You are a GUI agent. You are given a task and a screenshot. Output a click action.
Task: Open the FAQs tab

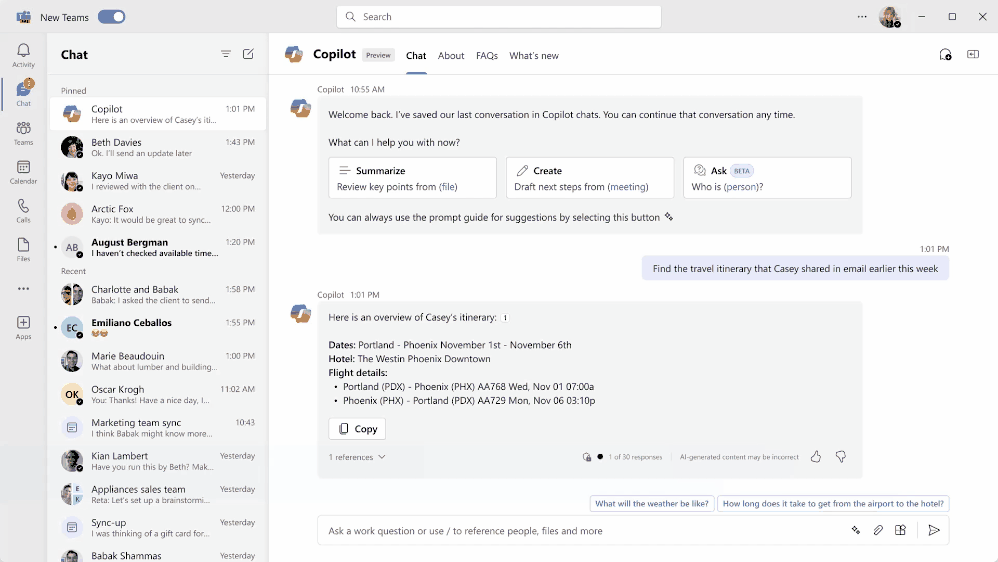[x=487, y=56]
